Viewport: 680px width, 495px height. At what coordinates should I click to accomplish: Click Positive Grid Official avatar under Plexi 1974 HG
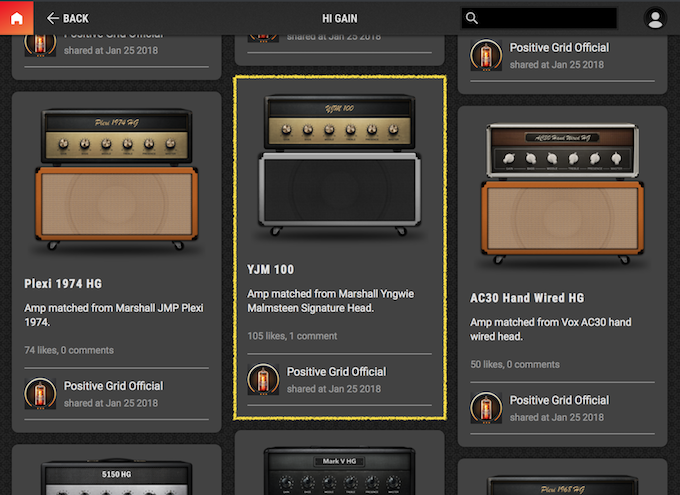click(40, 394)
